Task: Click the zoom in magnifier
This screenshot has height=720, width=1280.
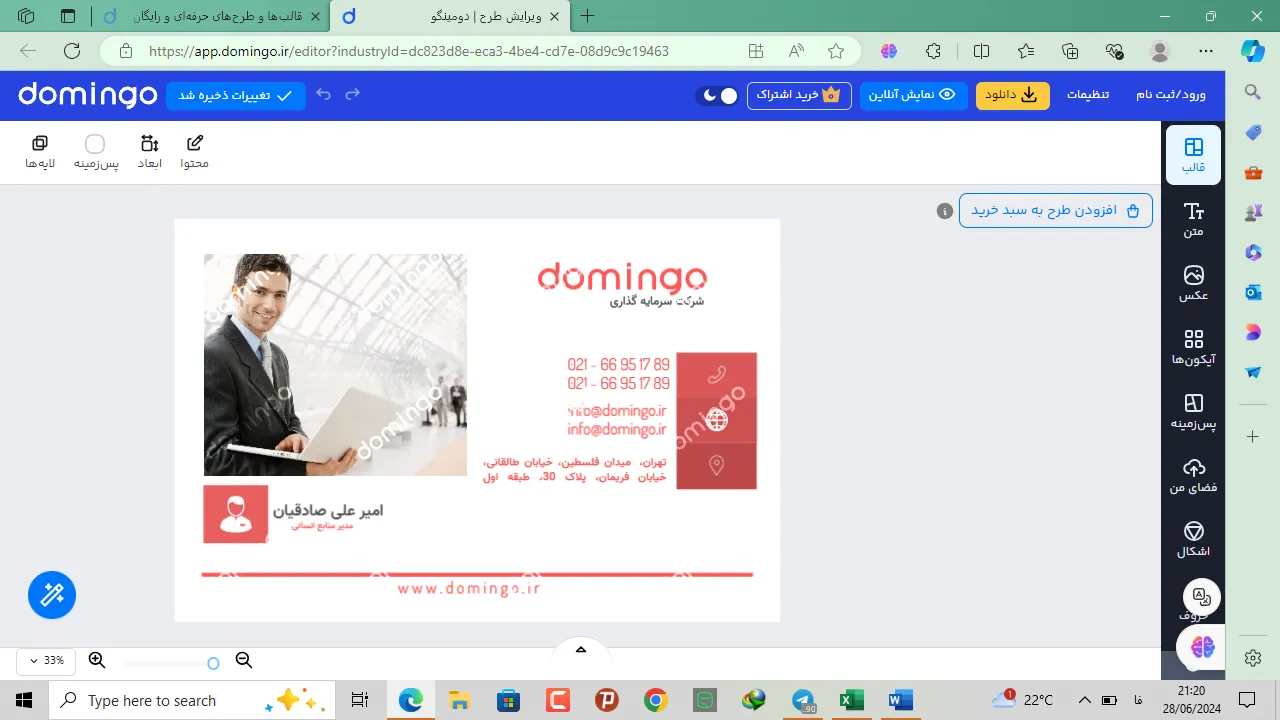Action: 97,660
